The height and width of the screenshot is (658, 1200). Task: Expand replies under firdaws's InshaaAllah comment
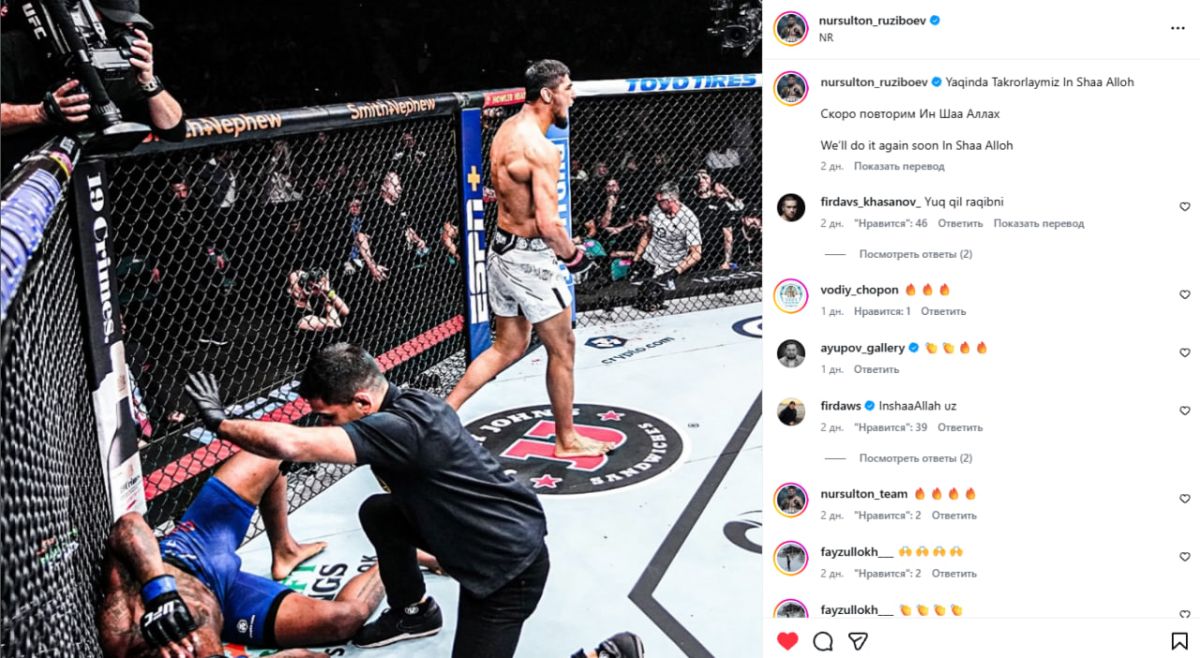coord(915,458)
